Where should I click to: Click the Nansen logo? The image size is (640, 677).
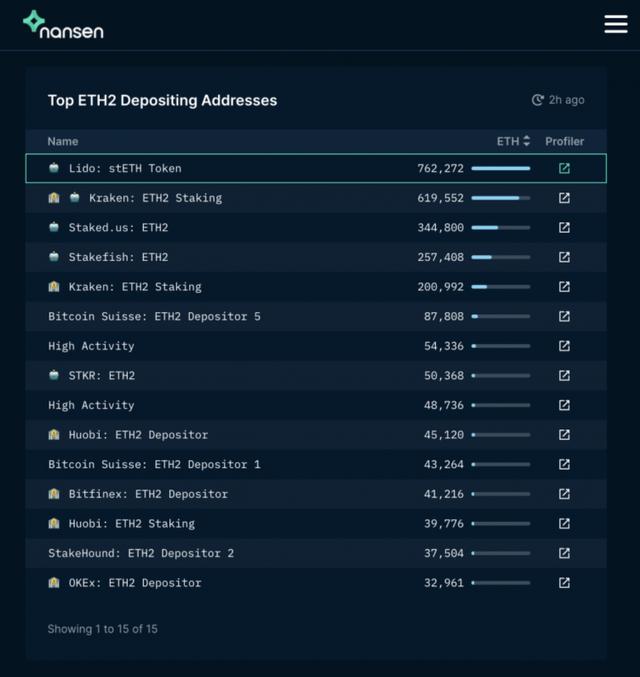point(63,25)
